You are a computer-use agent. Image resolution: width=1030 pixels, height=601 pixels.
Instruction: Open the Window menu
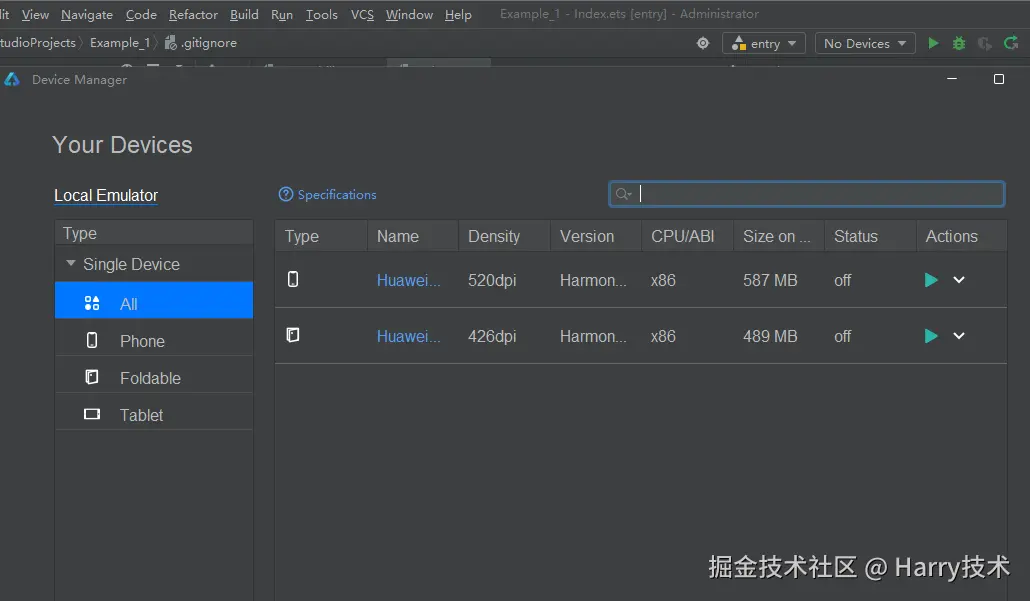coord(409,14)
